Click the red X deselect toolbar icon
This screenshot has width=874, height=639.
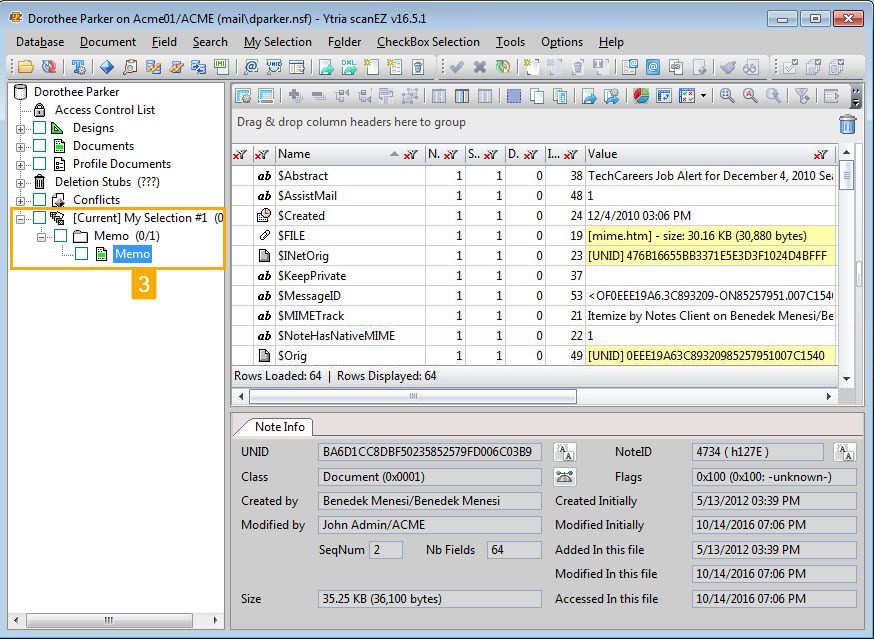480,68
